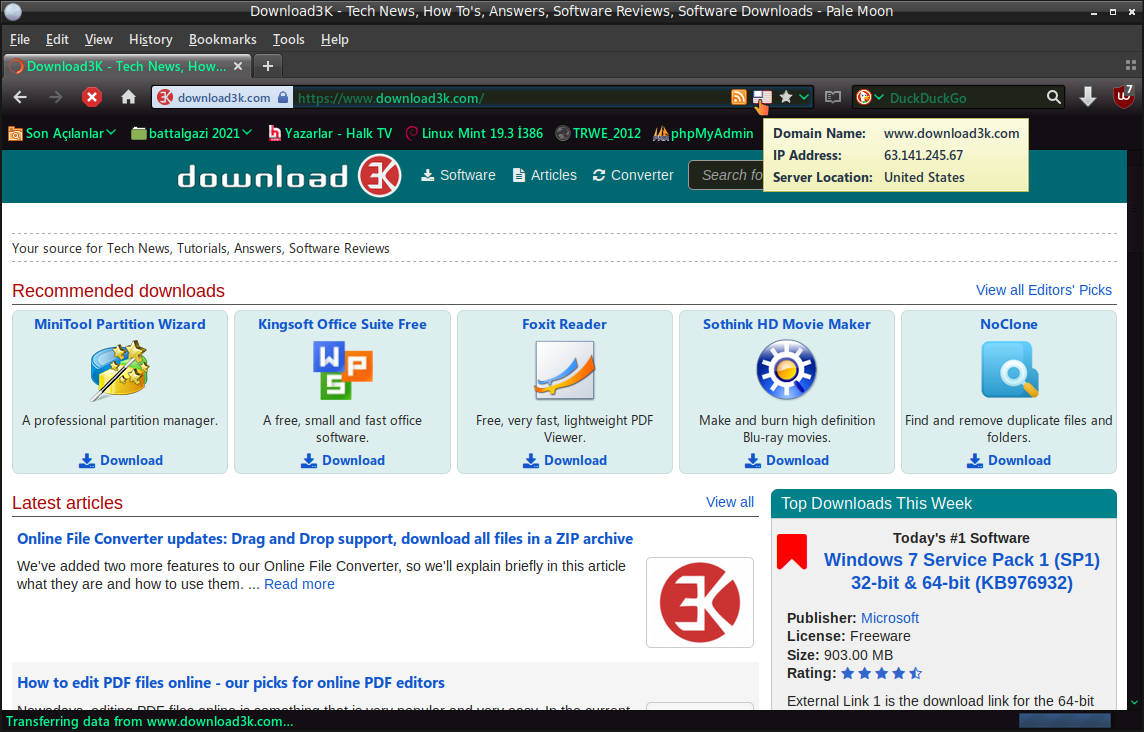Click the Pale Moon window menu icon
This screenshot has height=732, width=1144.
point(12,11)
